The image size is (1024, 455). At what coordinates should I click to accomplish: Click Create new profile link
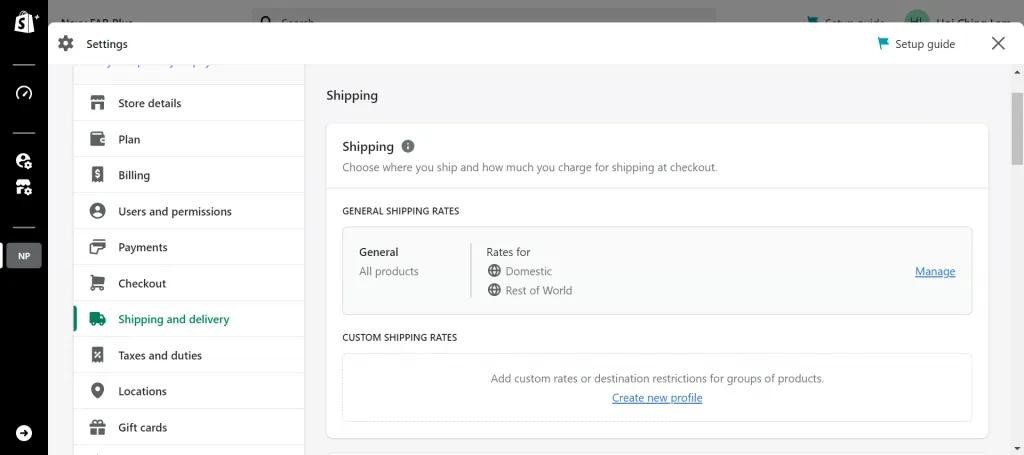coord(657,398)
